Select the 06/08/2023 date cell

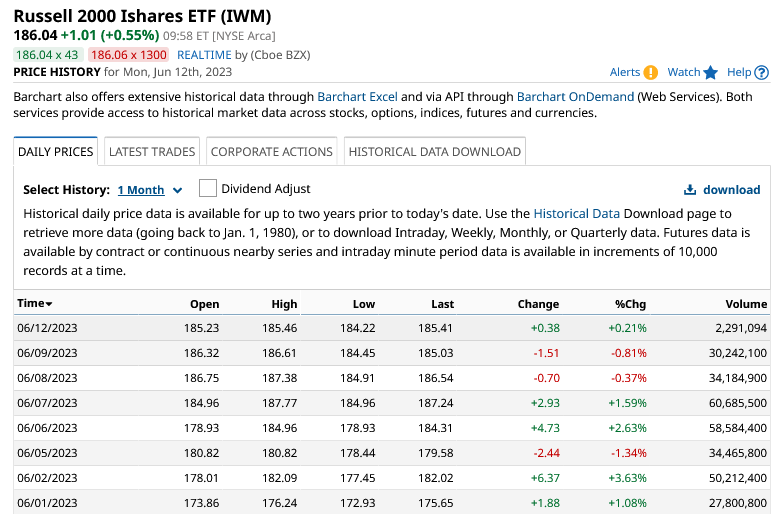[x=47, y=378]
